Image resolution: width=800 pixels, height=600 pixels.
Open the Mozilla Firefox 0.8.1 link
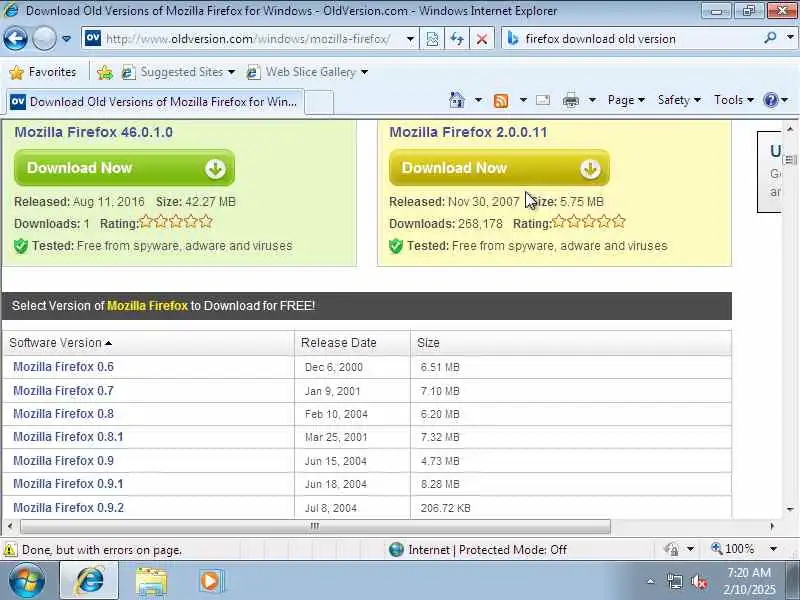click(68, 437)
